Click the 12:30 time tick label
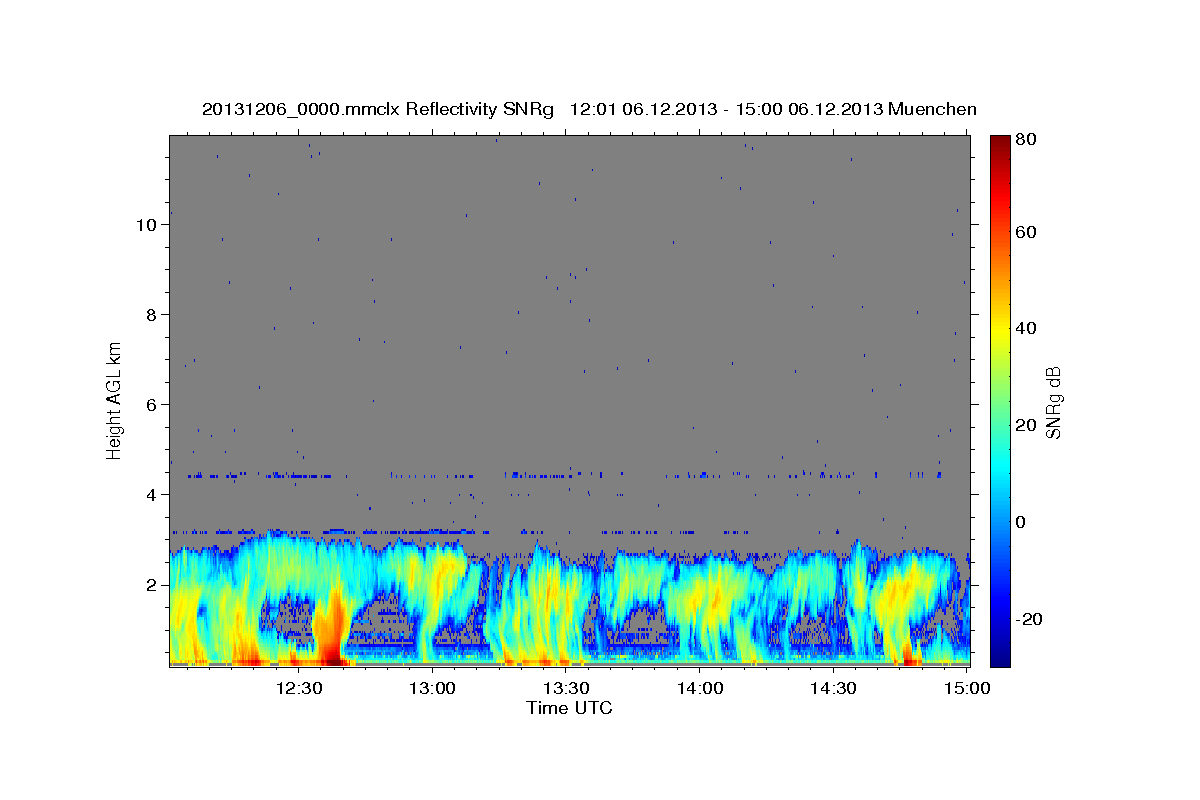1200x800 pixels. [299, 688]
